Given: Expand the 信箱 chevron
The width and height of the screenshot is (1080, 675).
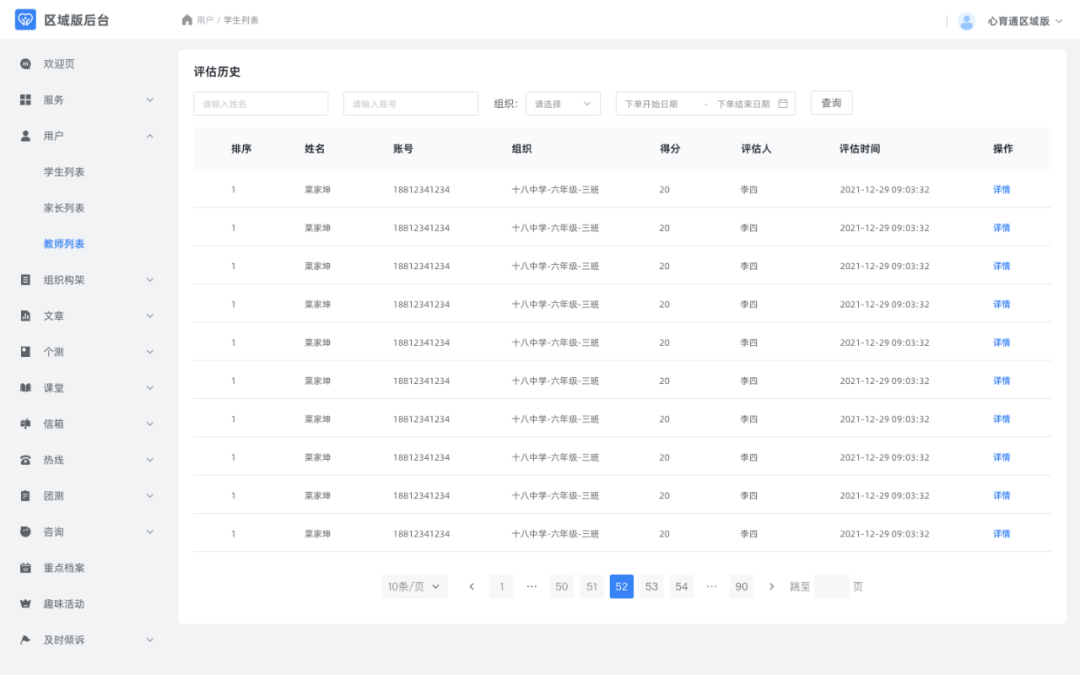Looking at the screenshot, I should tap(150, 424).
